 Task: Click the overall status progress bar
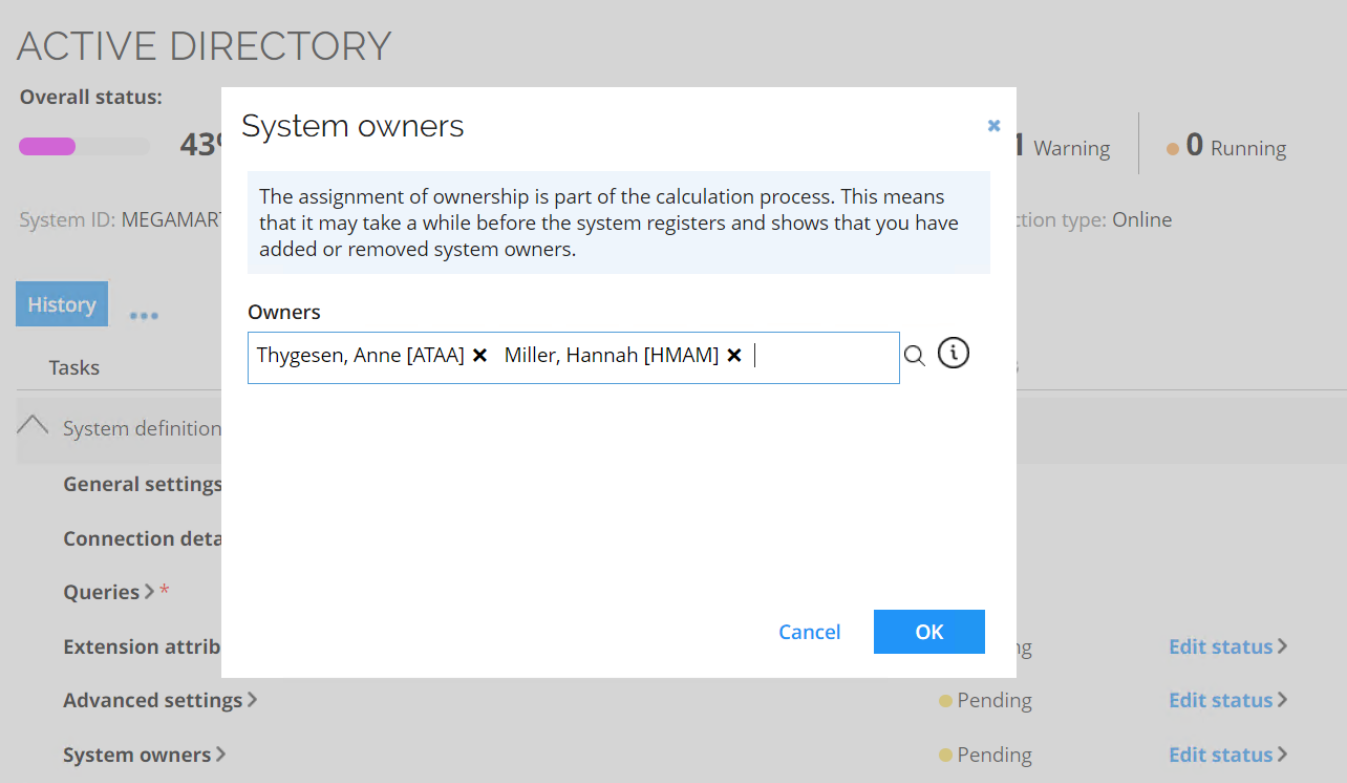(84, 147)
